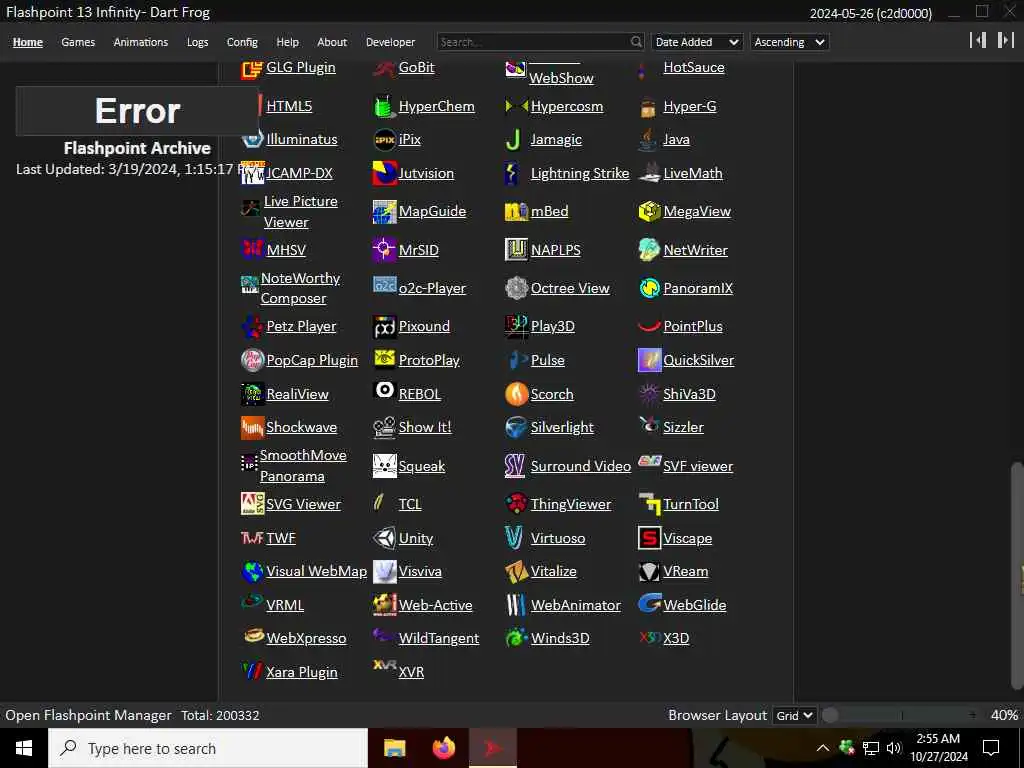Click Open Flashpoint Manager
Viewport: 1024px width, 768px height.
(88, 715)
